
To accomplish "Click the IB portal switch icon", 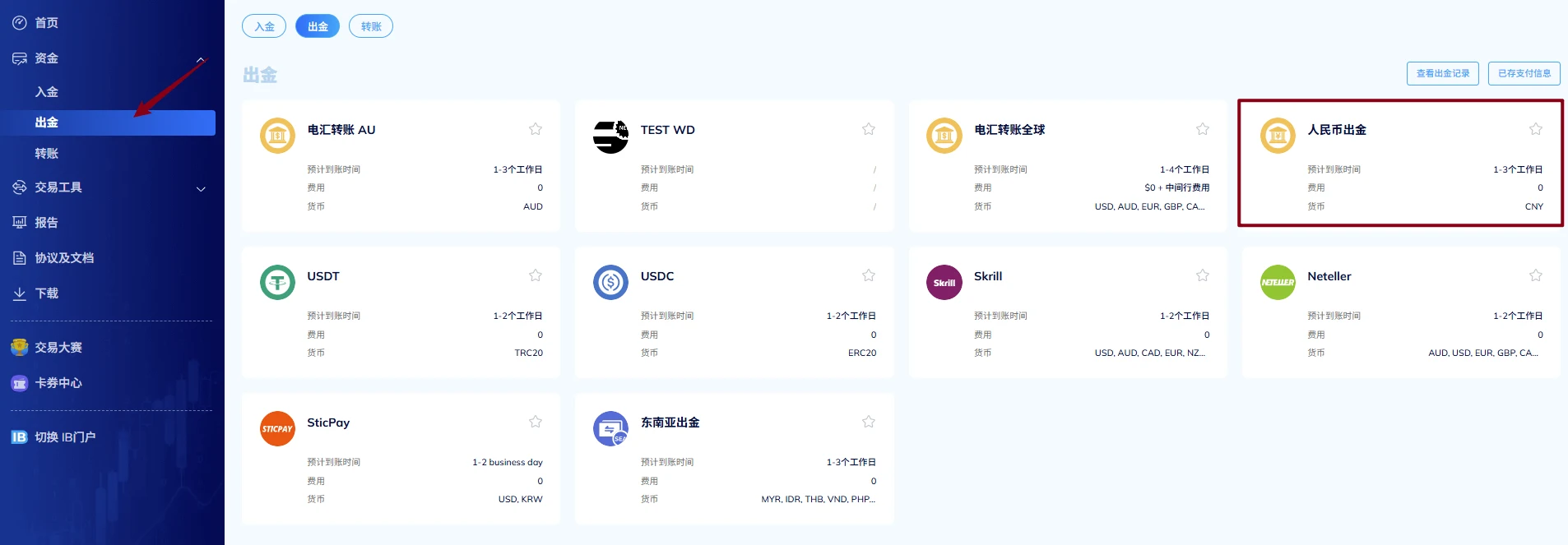I will click(x=20, y=437).
